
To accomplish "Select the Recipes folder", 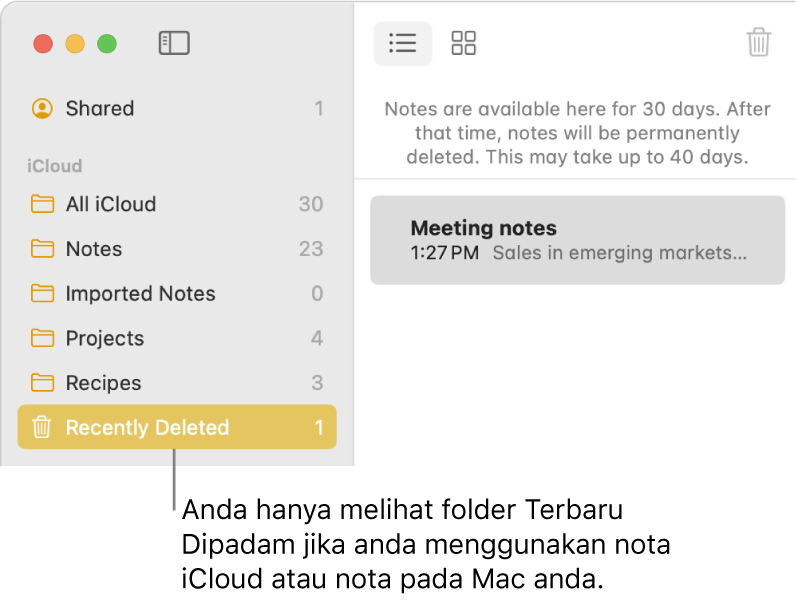I will 177,383.
